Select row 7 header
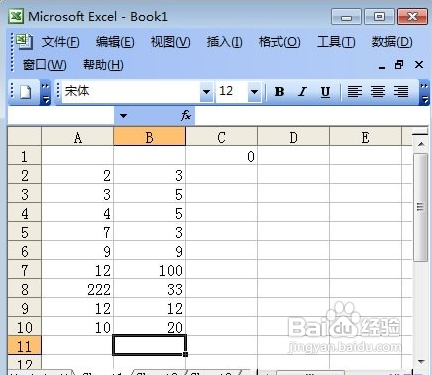432x375 pixels. coord(24,270)
